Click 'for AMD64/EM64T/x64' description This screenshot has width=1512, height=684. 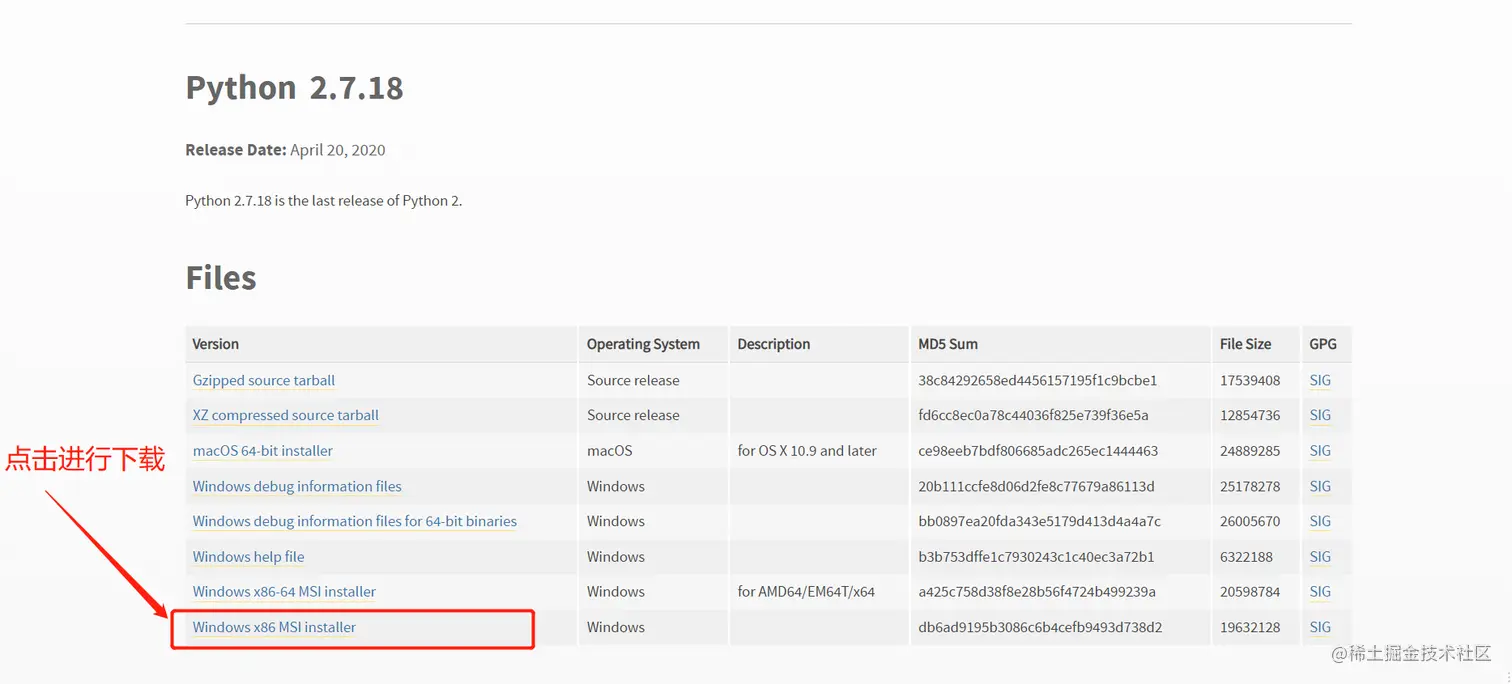pyautogui.click(x=806, y=592)
